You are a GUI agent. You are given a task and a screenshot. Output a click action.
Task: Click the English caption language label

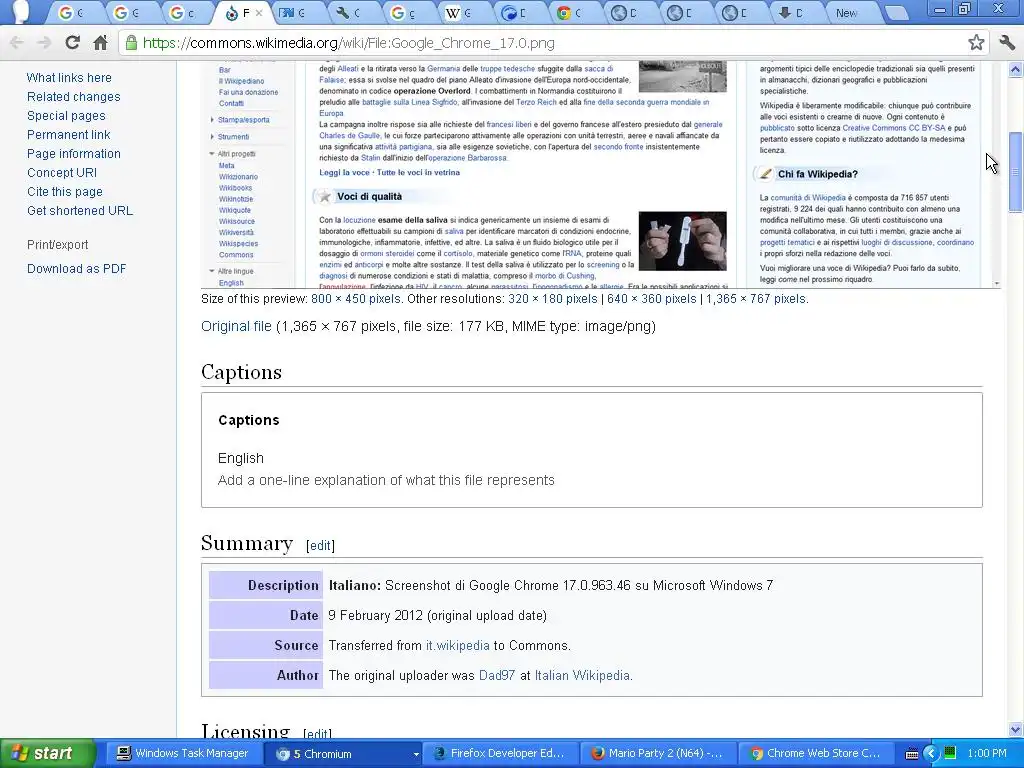241,458
